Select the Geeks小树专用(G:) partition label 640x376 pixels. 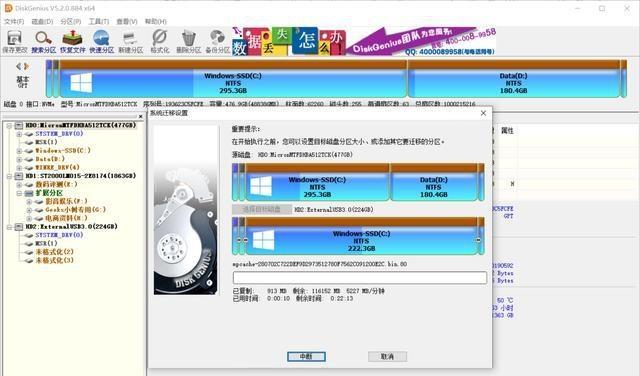click(76, 210)
